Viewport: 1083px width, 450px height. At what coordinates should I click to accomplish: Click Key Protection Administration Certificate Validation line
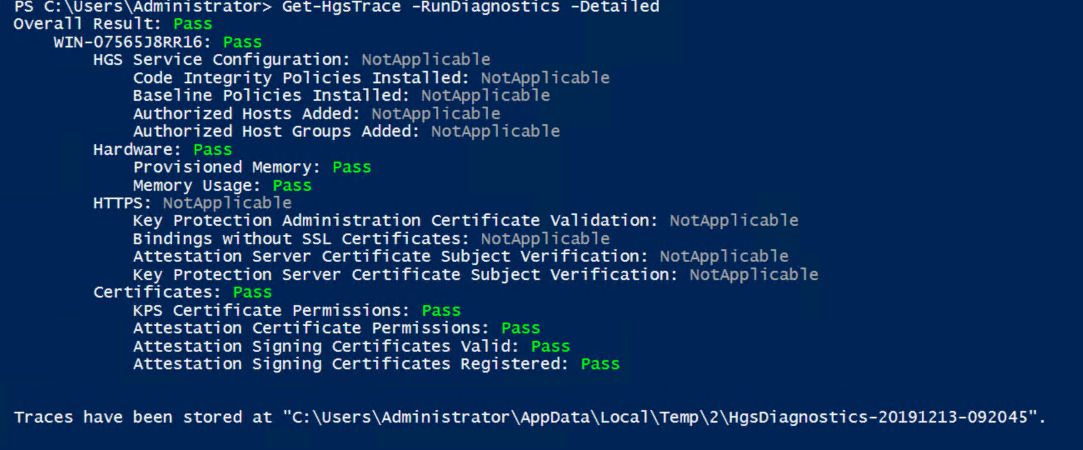[466, 221]
